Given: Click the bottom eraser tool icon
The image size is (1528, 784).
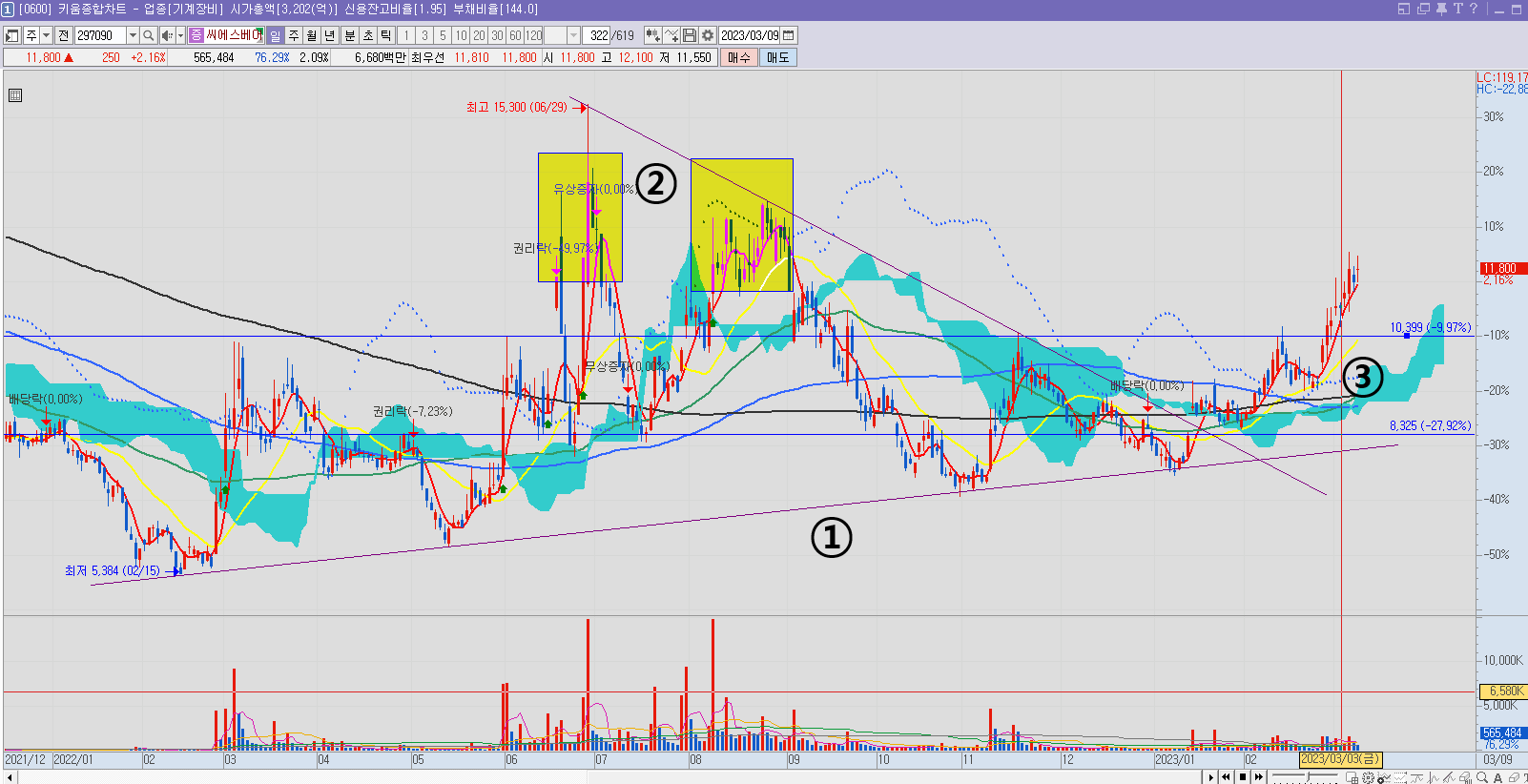Looking at the screenshot, I should coord(1514,777).
